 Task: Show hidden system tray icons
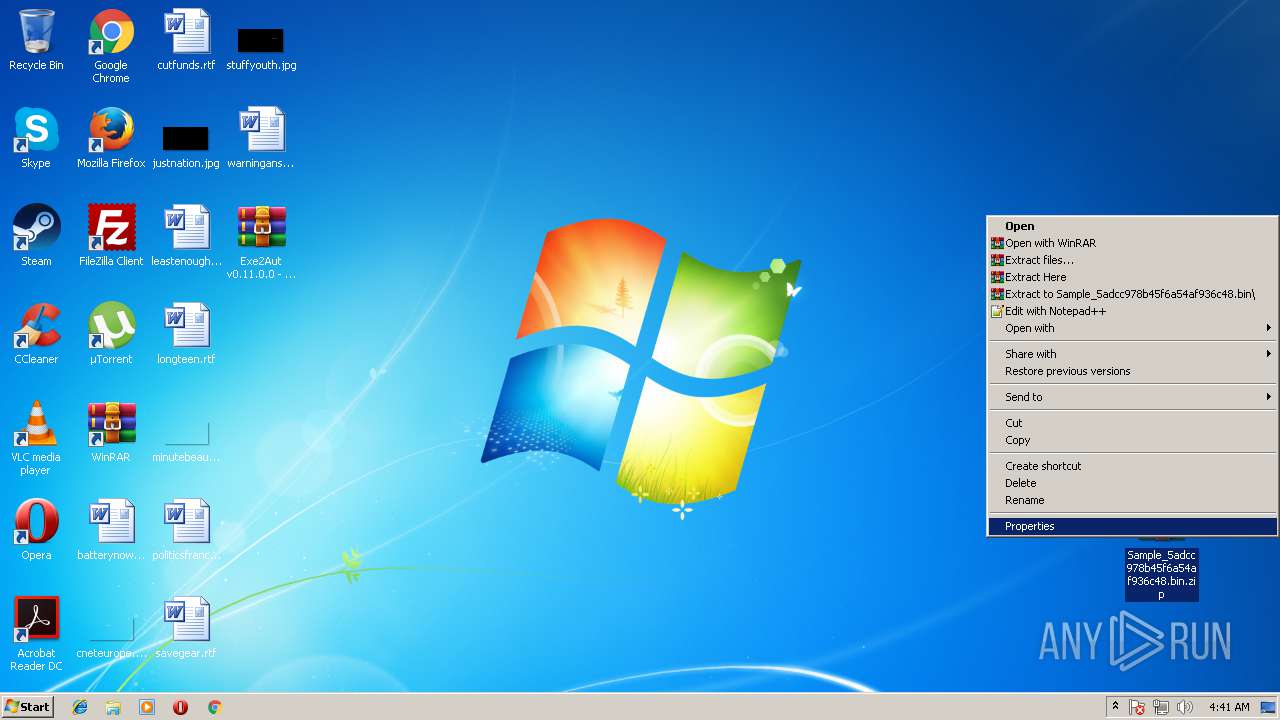[1115, 707]
